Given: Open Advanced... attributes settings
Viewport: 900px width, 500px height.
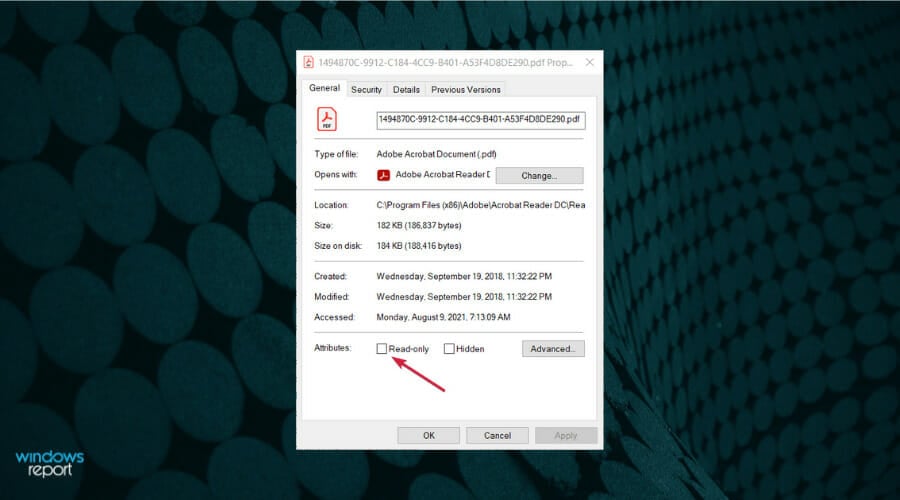Looking at the screenshot, I should click(x=553, y=348).
